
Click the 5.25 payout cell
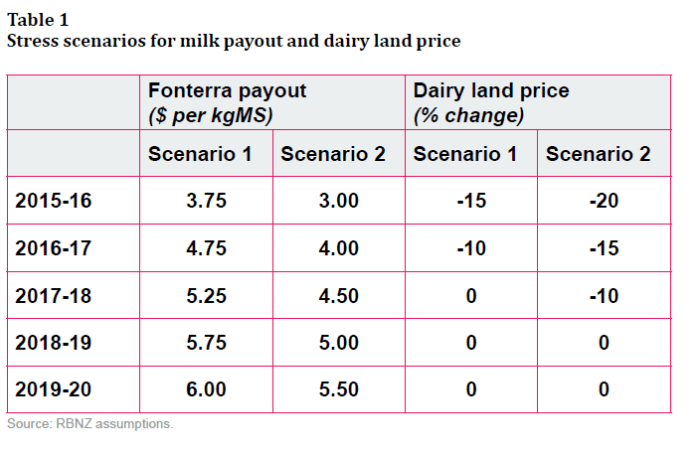pos(207,295)
